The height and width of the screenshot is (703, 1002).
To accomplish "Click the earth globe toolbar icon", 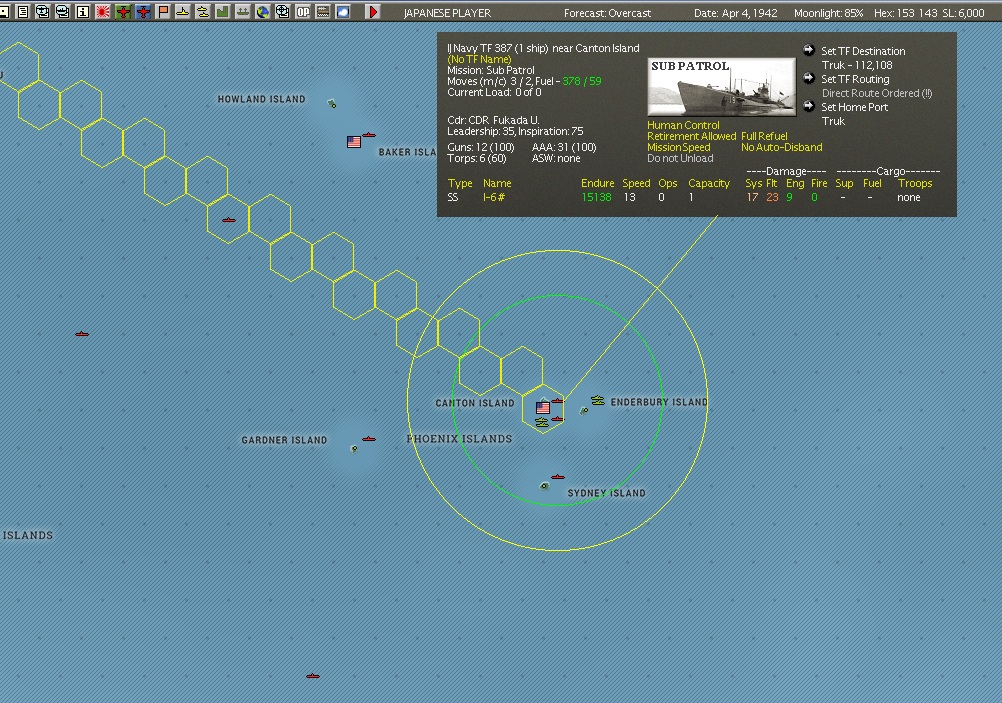I will 263,12.
